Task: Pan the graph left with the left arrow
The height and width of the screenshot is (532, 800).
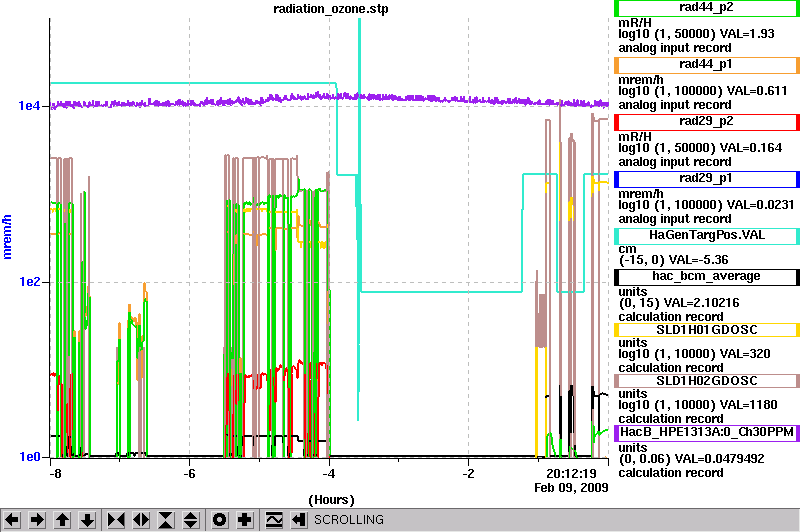Action: 12,520
